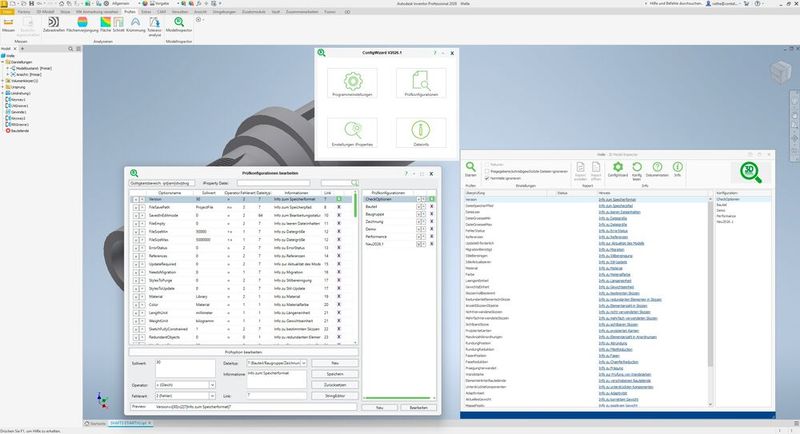Click Report erstellen in Model Inspector

580,171
